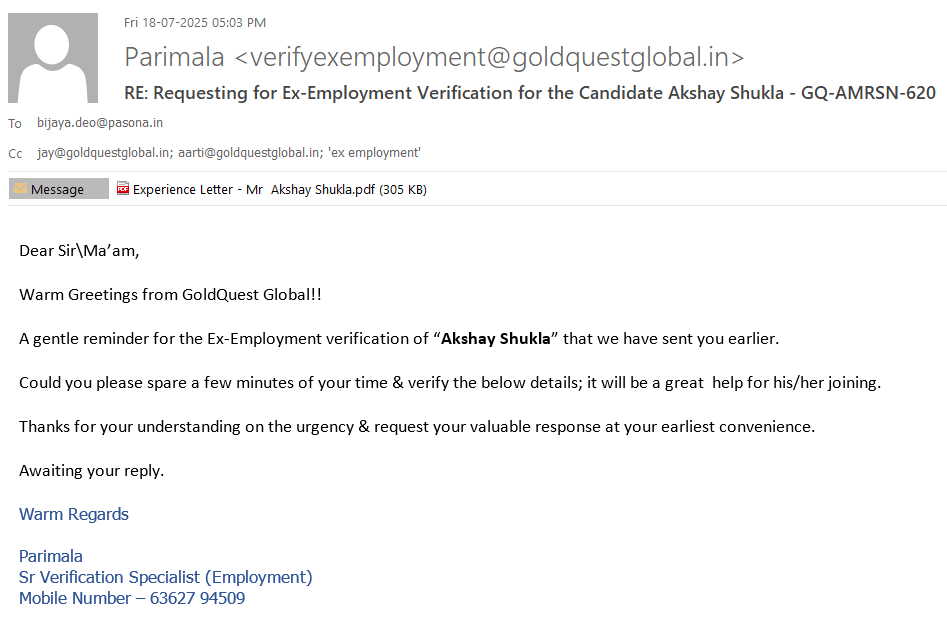Click recipient bijaya.deo@pasona.in in To field
The height and width of the screenshot is (620, 947).
[x=100, y=123]
